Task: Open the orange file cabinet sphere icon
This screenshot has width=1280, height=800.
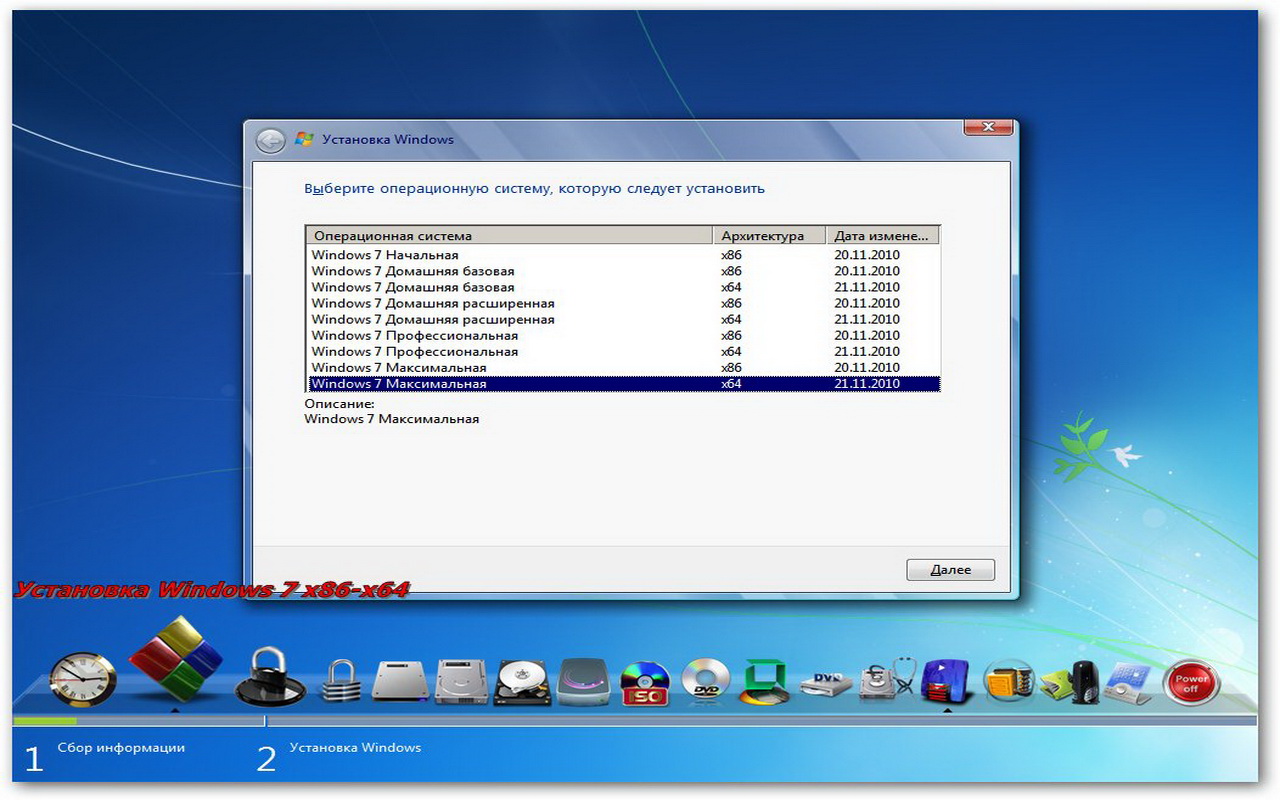Action: [1008, 681]
